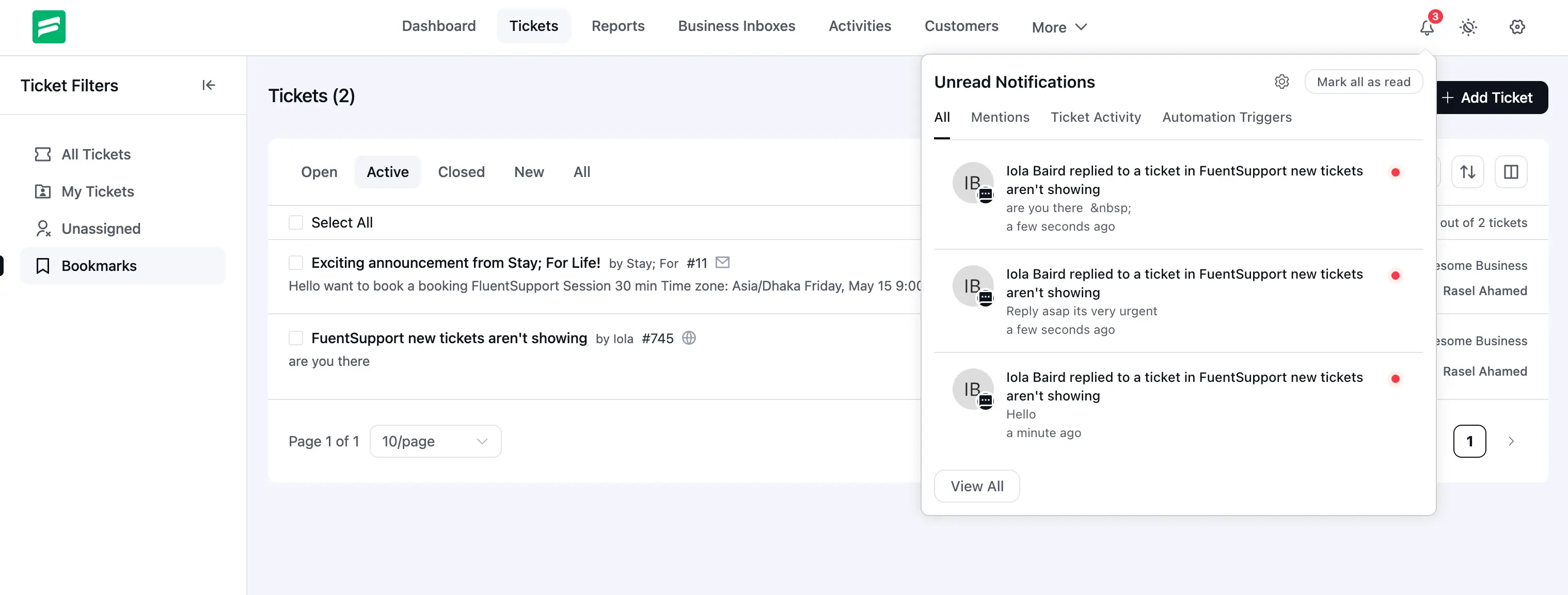Screen dimensions: 1568x595
Task: Select the 'Exciting announcement' ticket checkbox
Action: [296, 263]
